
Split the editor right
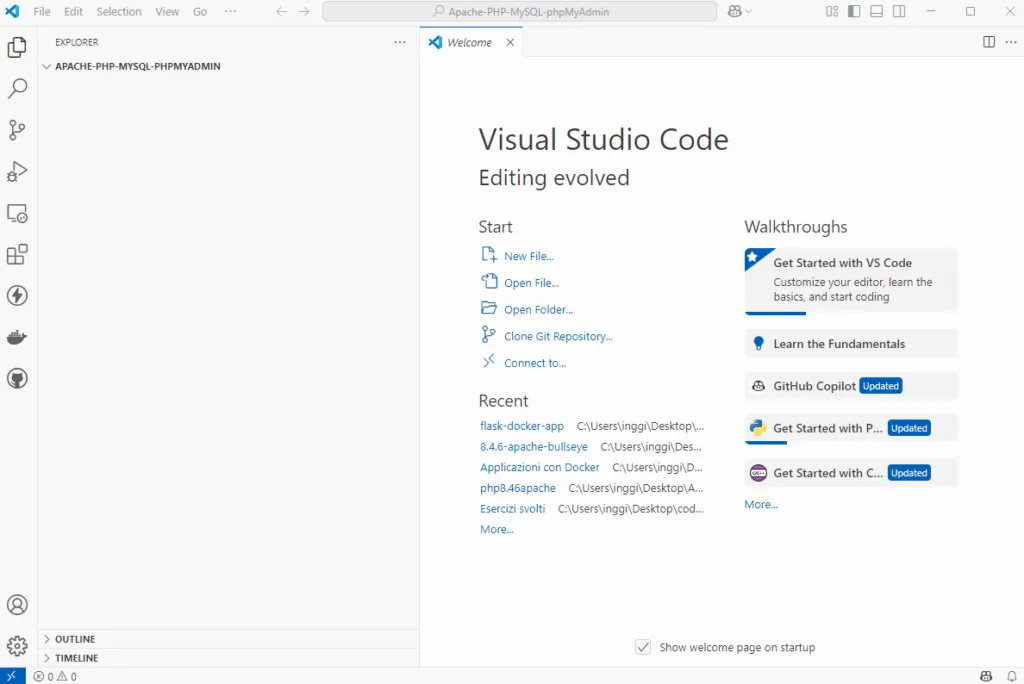(x=989, y=42)
